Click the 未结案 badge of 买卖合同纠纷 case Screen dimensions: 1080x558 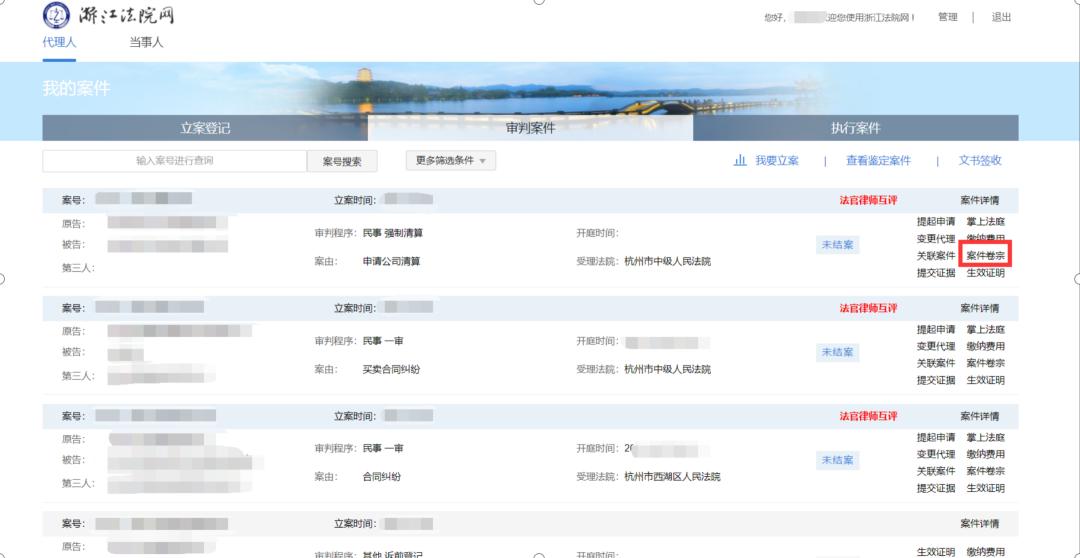pos(837,352)
